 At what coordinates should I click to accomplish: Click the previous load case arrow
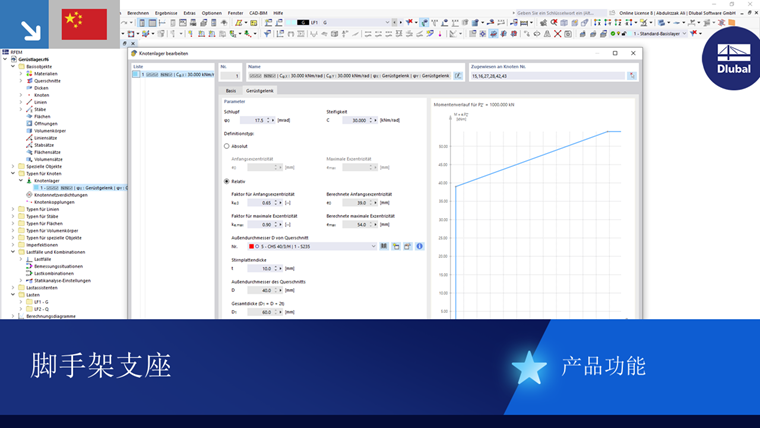pyautogui.click(x=395, y=22)
